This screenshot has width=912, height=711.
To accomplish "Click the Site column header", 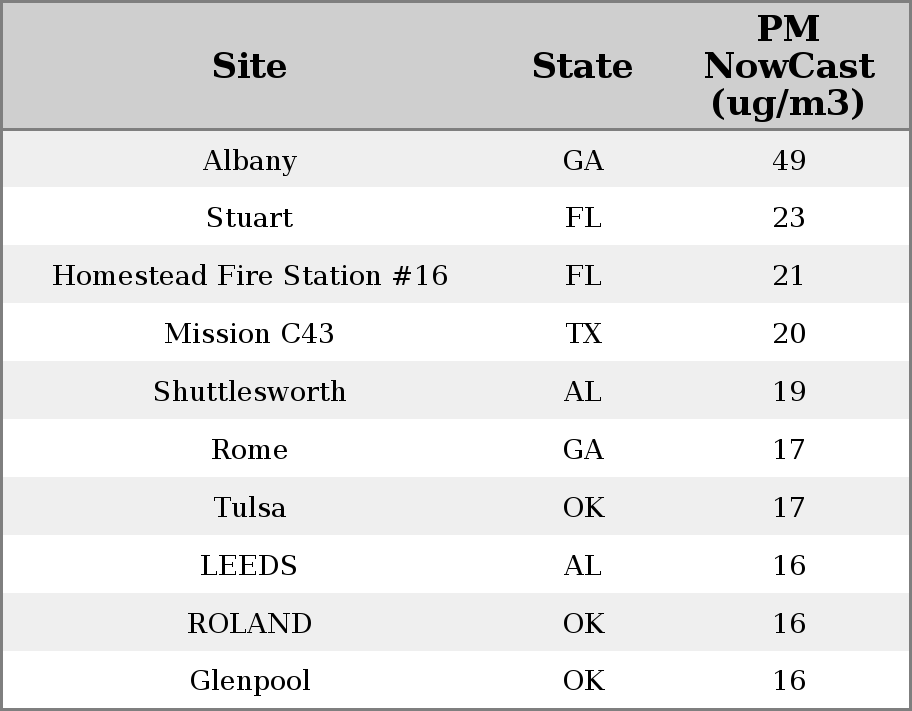I will [x=250, y=66].
